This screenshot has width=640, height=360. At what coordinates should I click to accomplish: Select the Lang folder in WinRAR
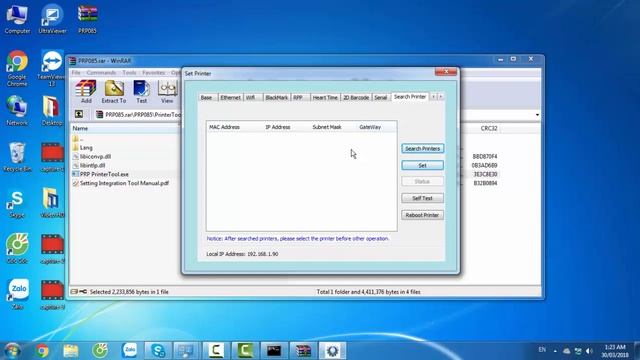point(86,148)
